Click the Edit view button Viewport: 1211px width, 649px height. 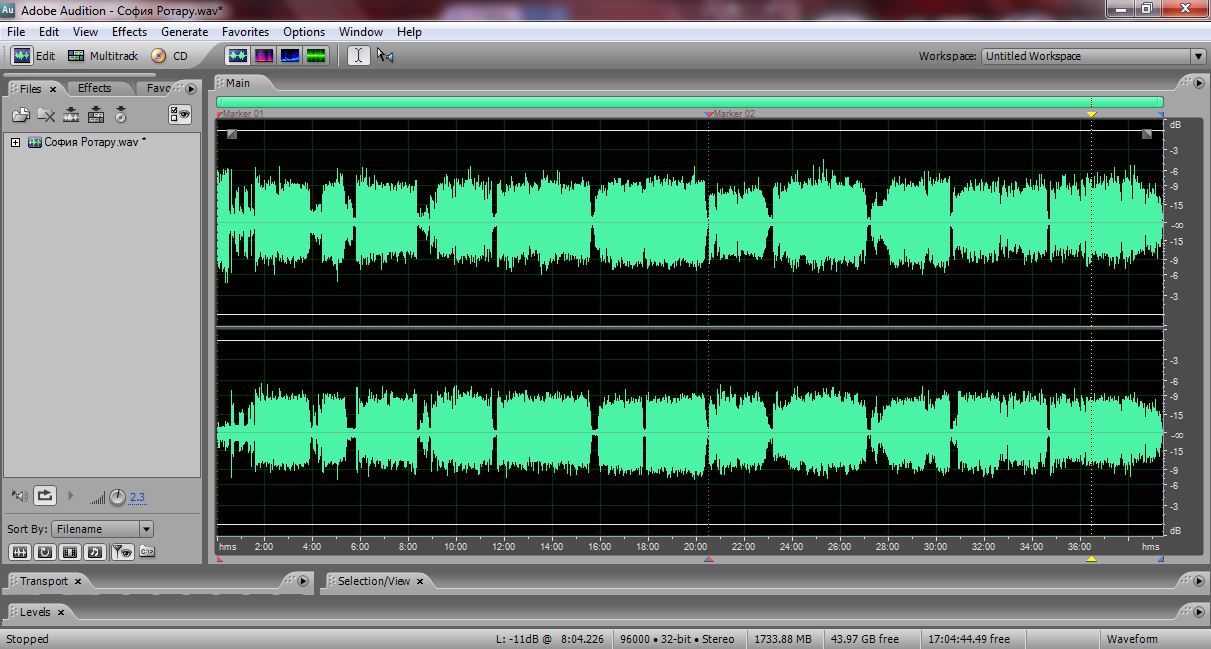coord(34,56)
